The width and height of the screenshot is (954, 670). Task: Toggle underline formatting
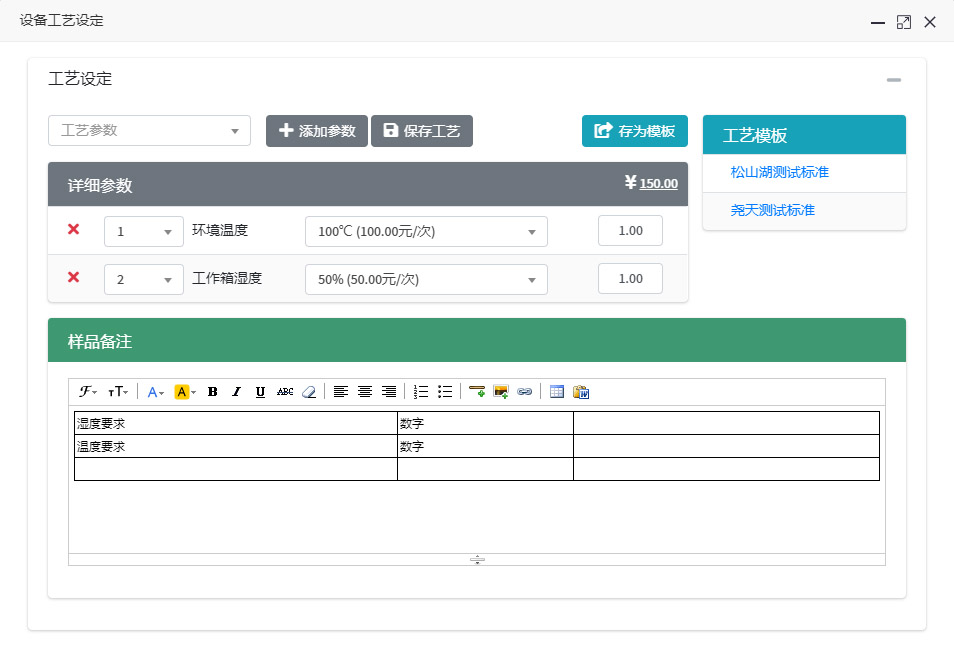260,392
